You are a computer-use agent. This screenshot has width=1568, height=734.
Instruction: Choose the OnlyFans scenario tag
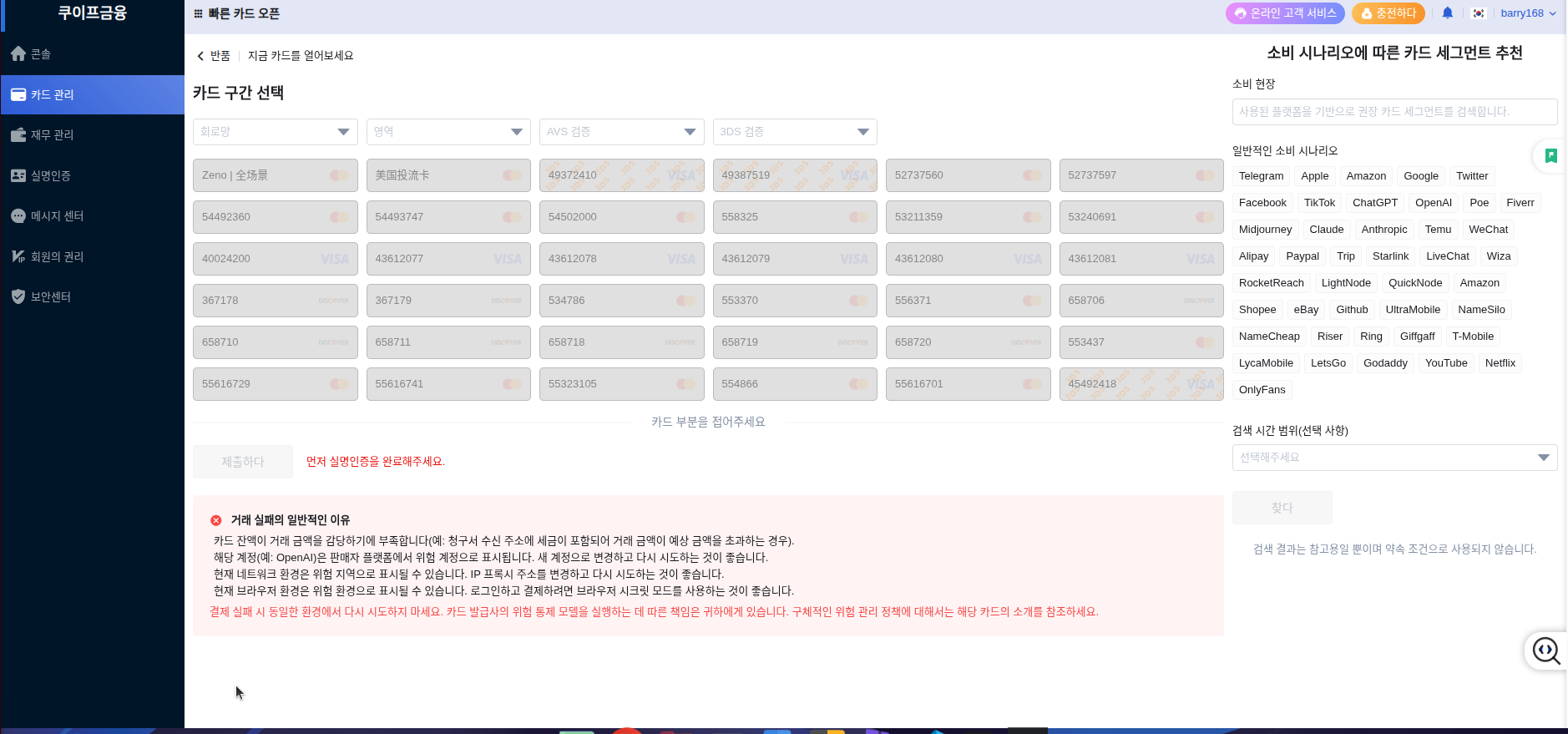[1262, 390]
